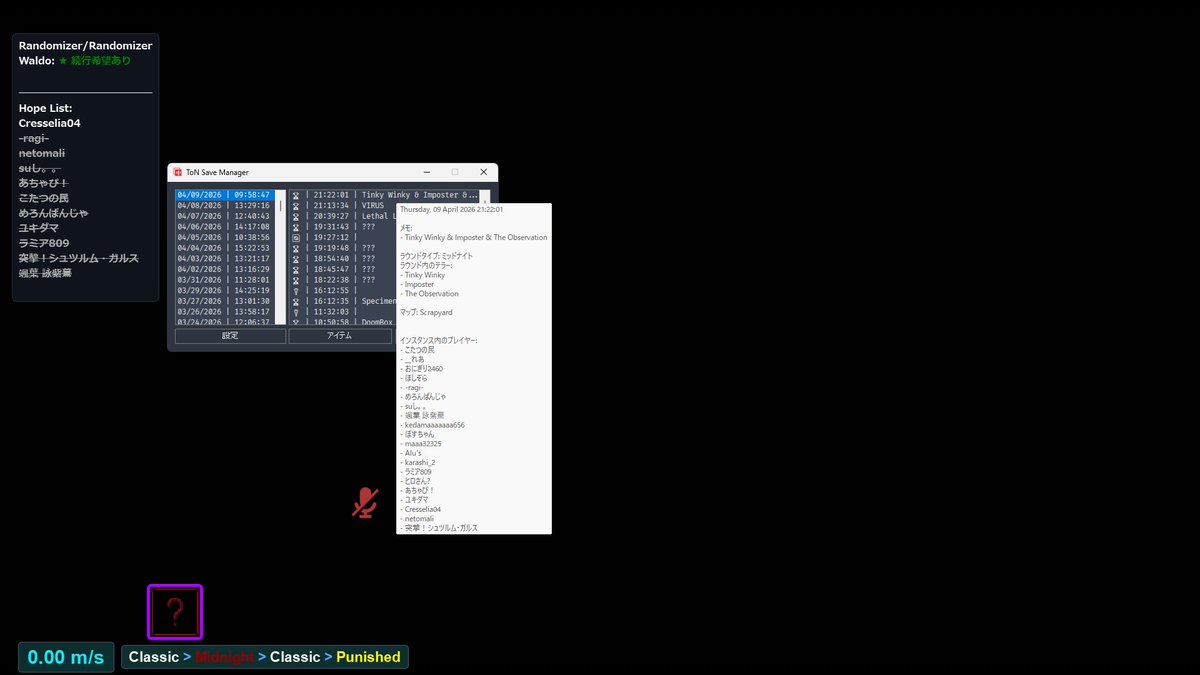1200x675 pixels.
Task: Select the 04/03/2026 13:21:17 save date
Action: pos(224,258)
